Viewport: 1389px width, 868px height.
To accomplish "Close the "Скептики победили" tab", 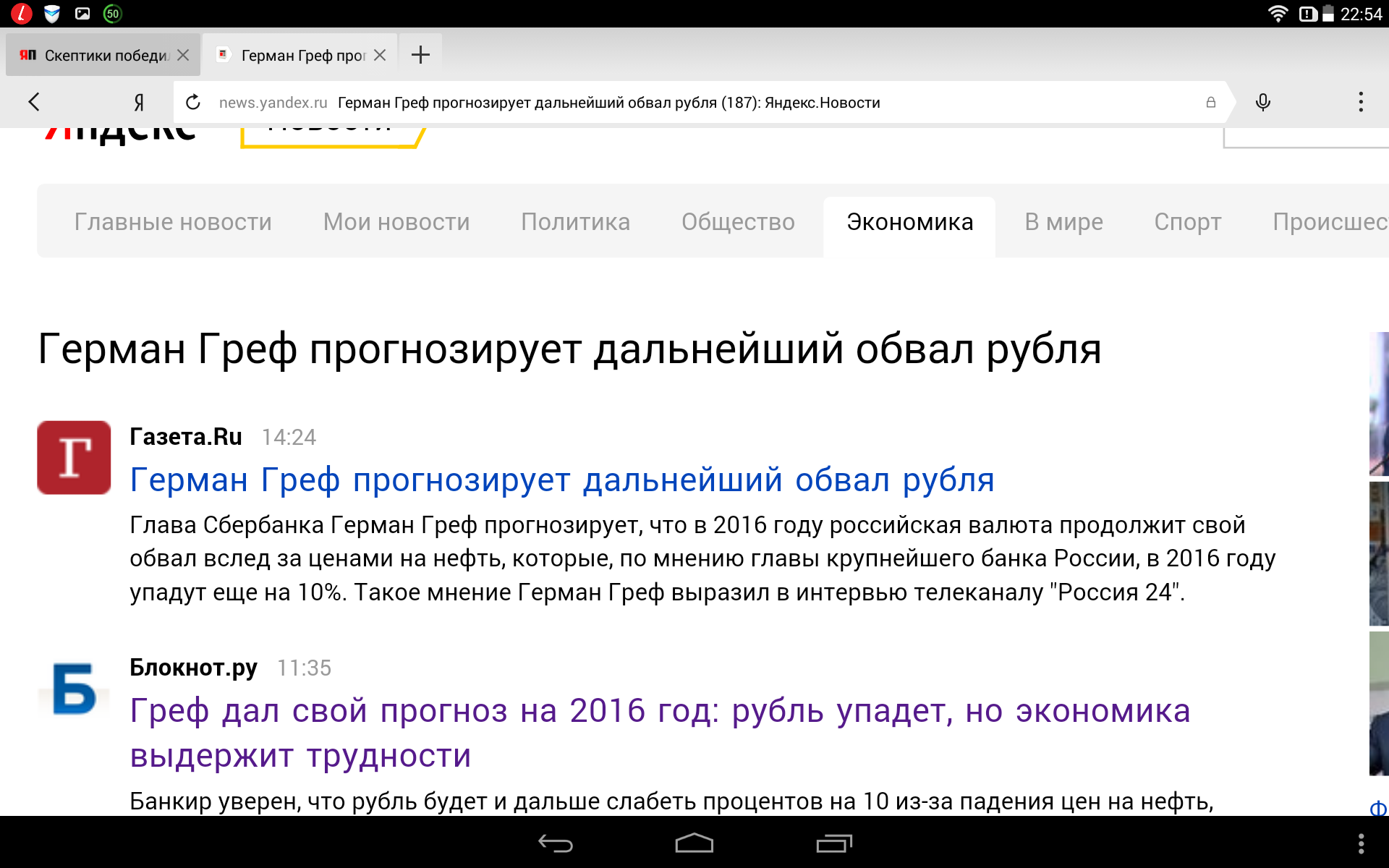I will pyautogui.click(x=183, y=55).
